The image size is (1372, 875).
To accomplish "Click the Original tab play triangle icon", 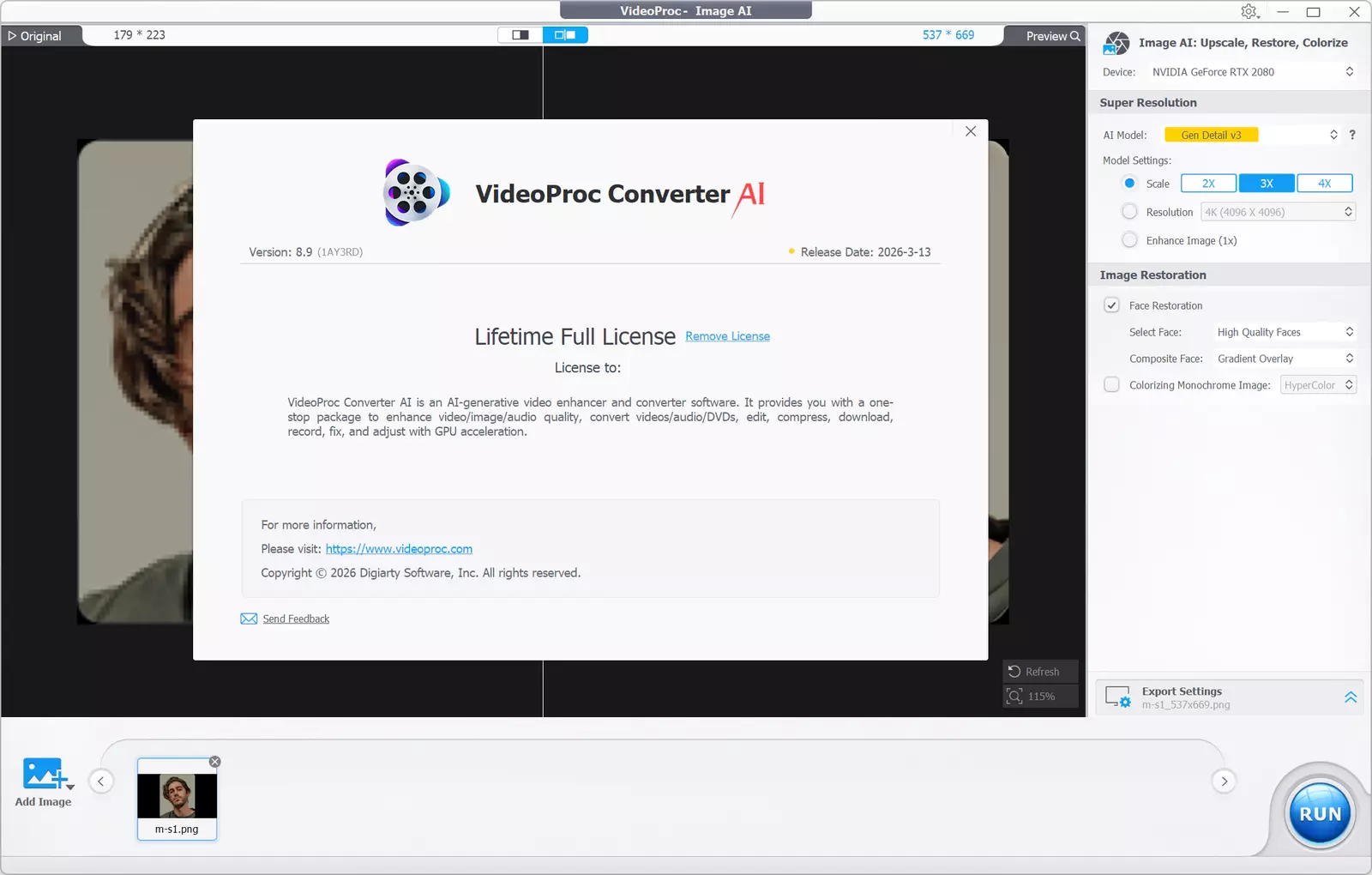I will 12,36.
